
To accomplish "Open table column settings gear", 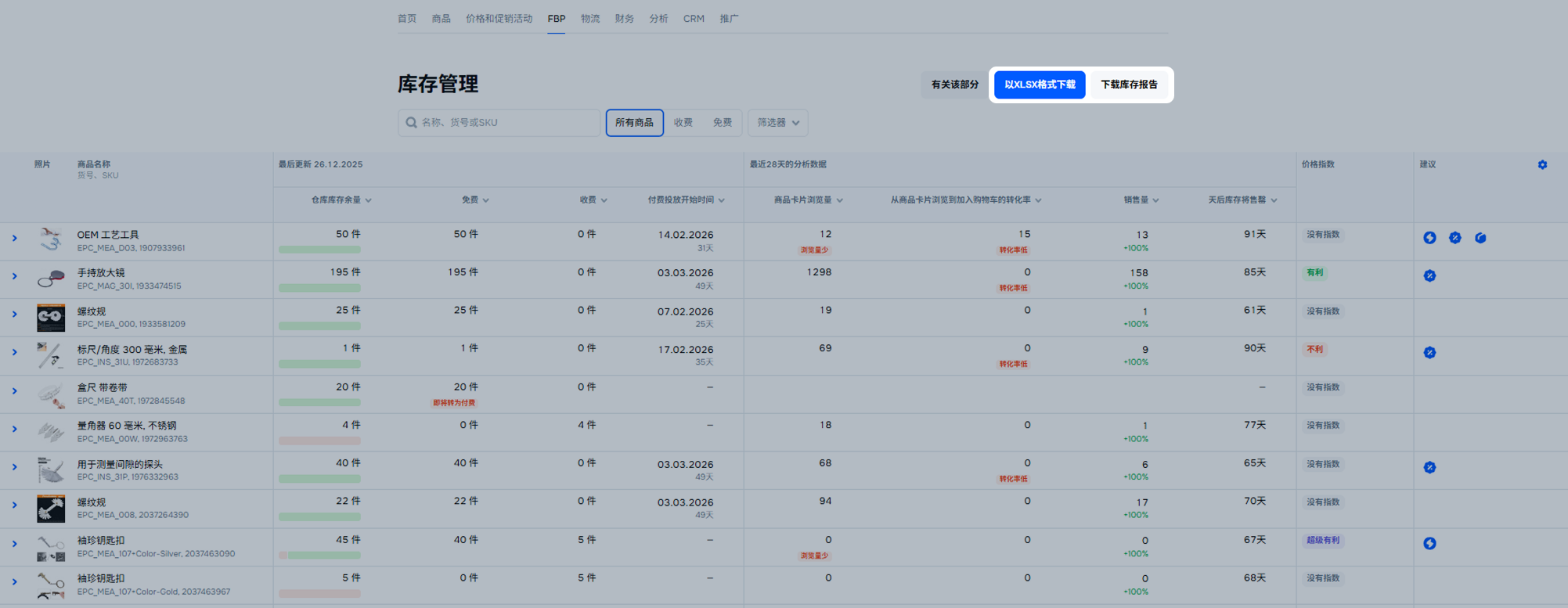I will [1541, 165].
